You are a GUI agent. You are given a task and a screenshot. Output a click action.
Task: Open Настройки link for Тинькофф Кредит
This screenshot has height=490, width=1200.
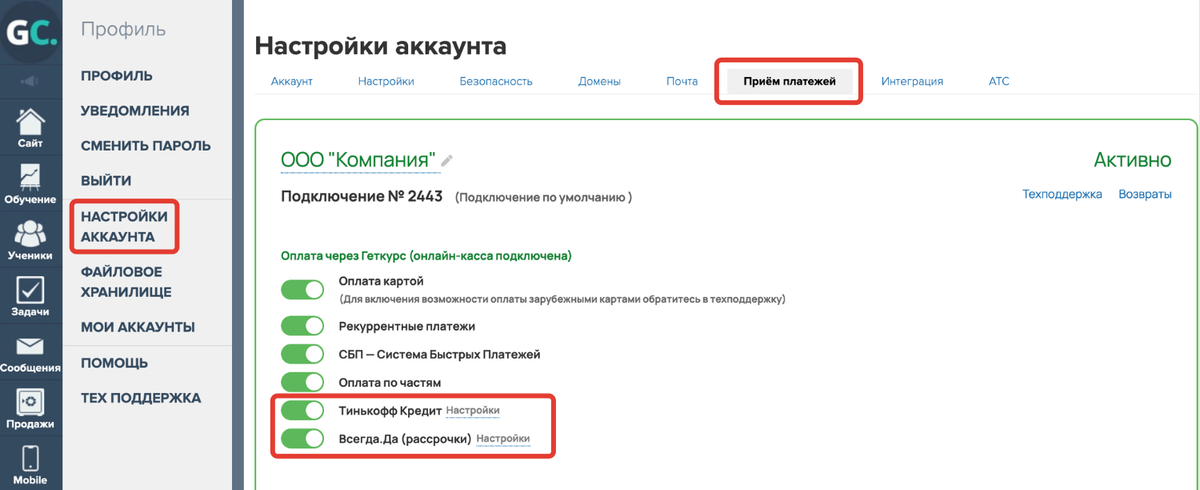coord(473,411)
